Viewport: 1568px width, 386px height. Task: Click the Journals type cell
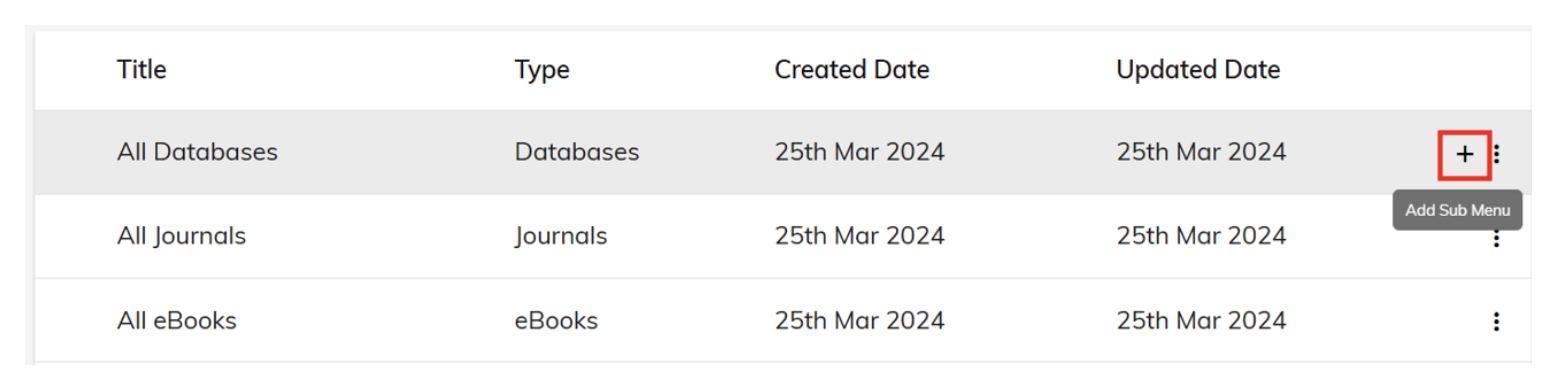tap(561, 236)
